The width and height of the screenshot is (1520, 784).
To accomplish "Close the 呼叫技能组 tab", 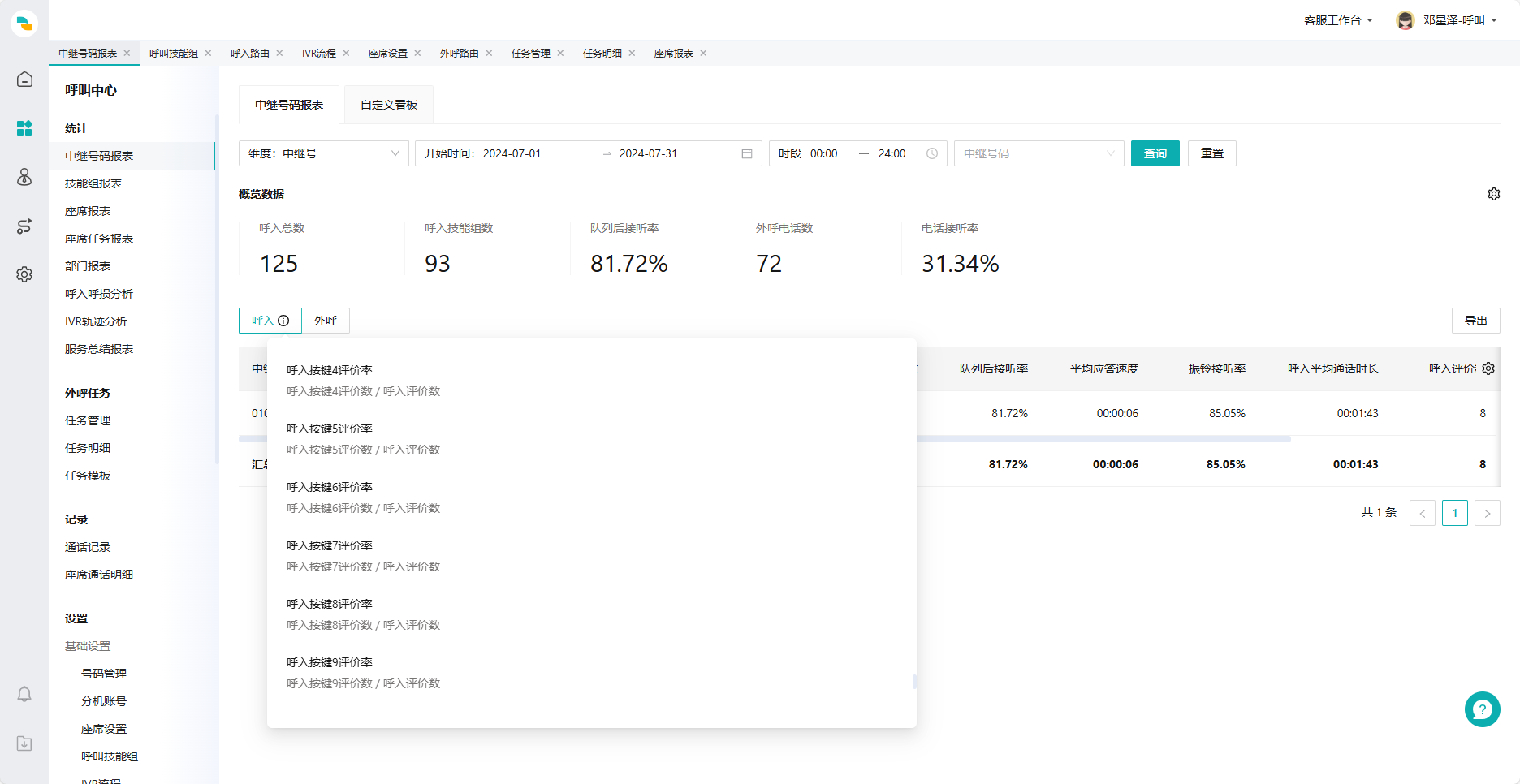I will click(x=208, y=53).
